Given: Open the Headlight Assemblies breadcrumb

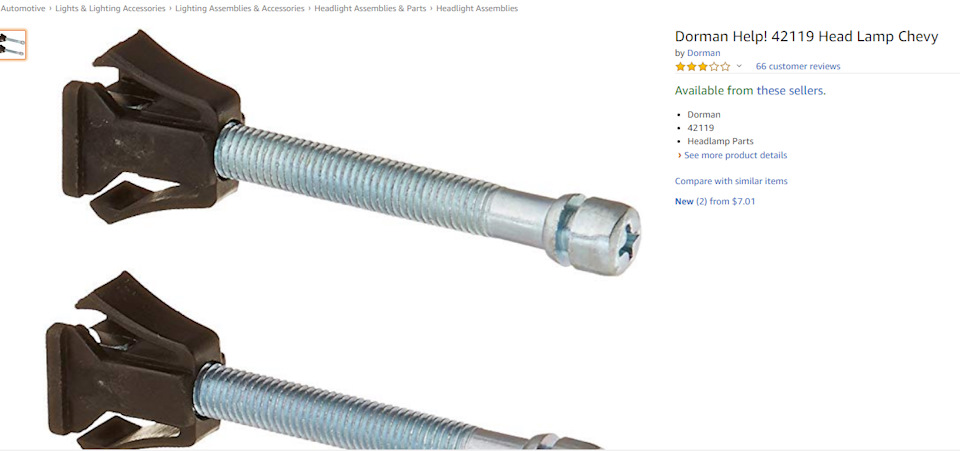Looking at the screenshot, I should 477,9.
